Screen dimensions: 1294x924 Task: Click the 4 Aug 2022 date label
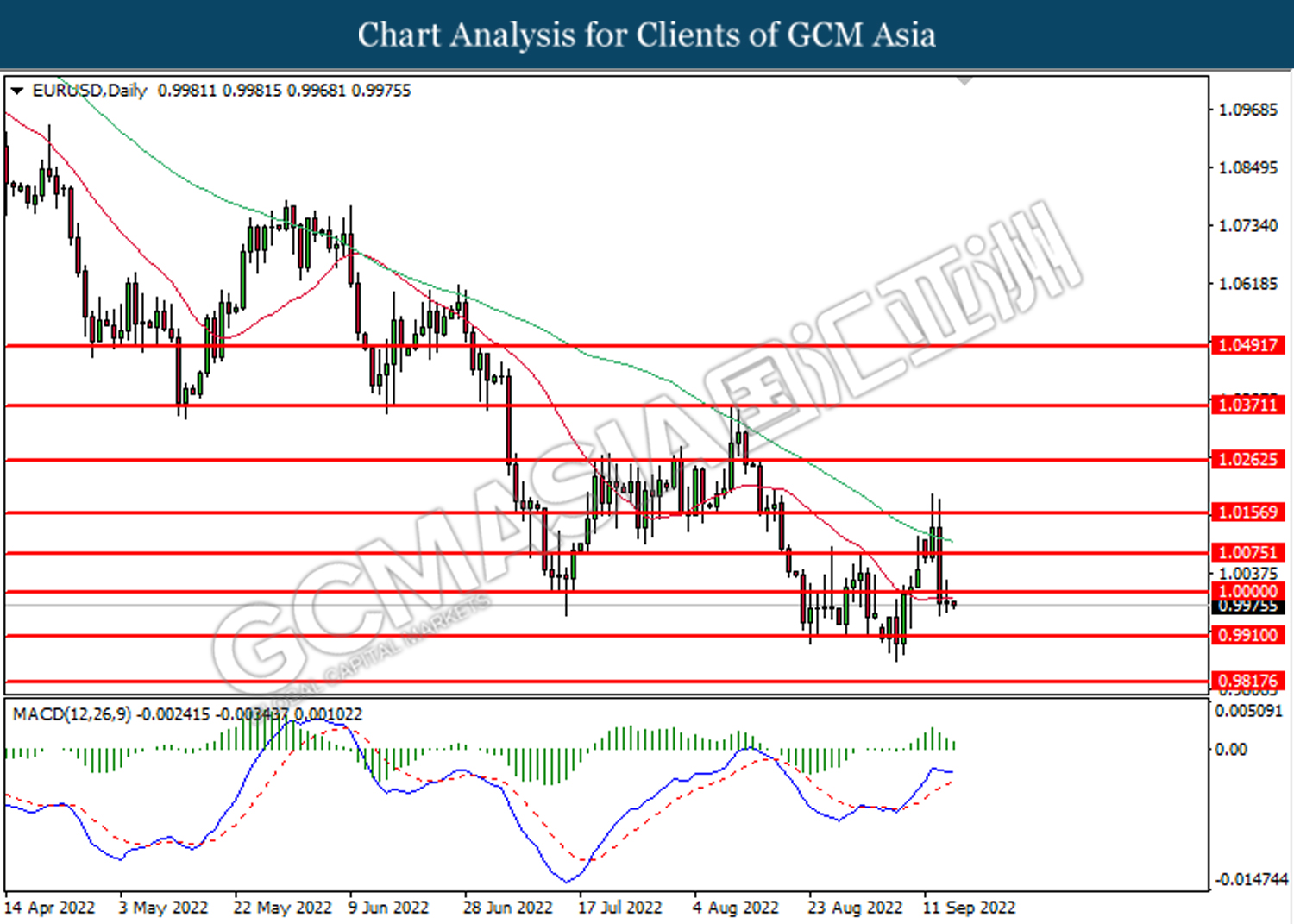[x=736, y=908]
